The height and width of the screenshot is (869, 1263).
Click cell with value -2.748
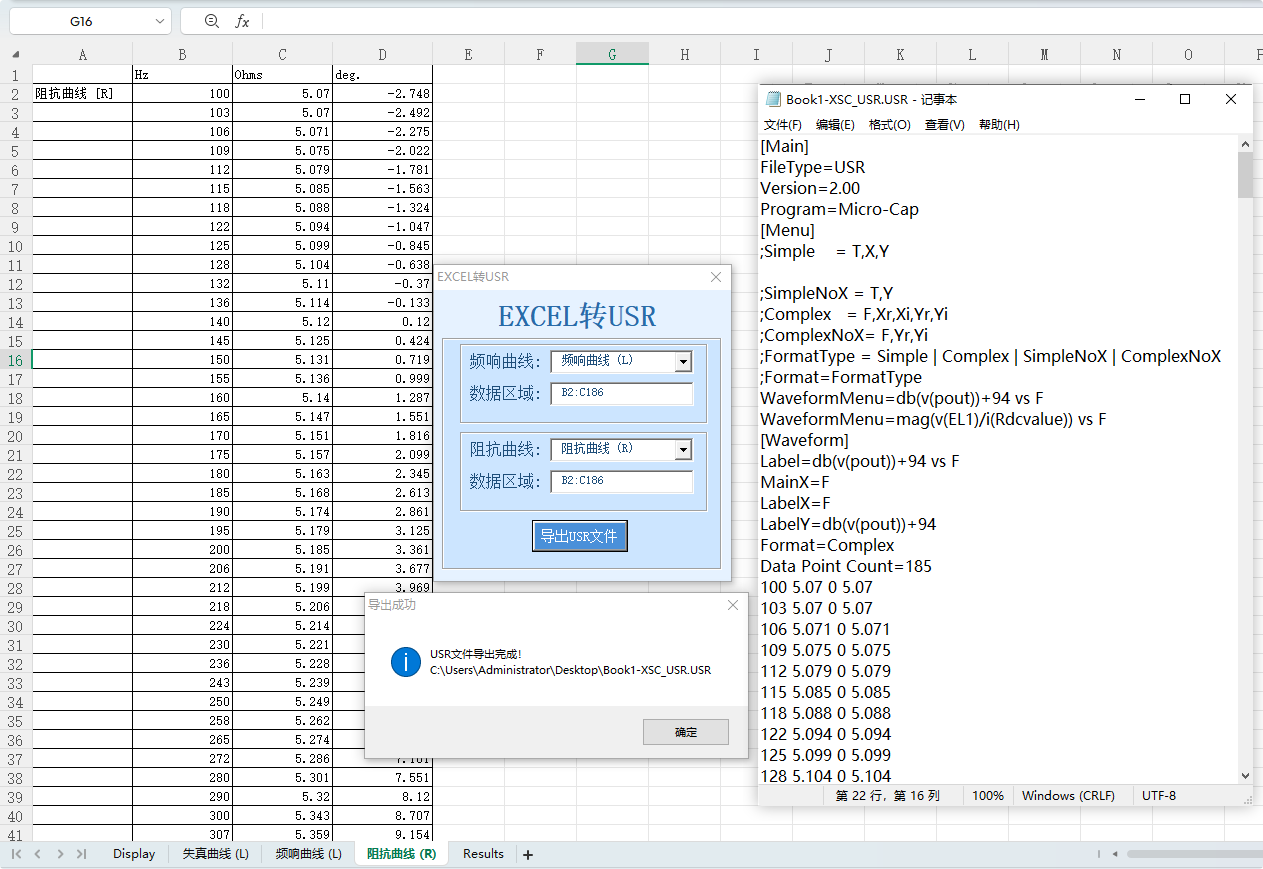coord(382,94)
